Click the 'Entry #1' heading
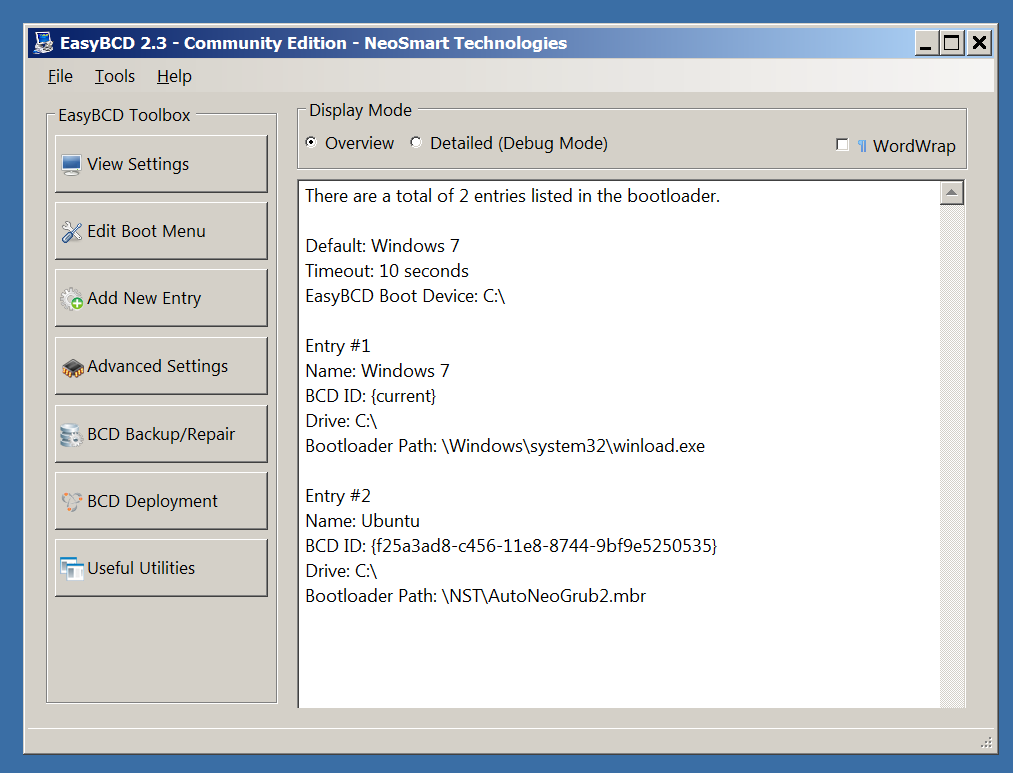The width and height of the screenshot is (1013, 773). point(338,346)
